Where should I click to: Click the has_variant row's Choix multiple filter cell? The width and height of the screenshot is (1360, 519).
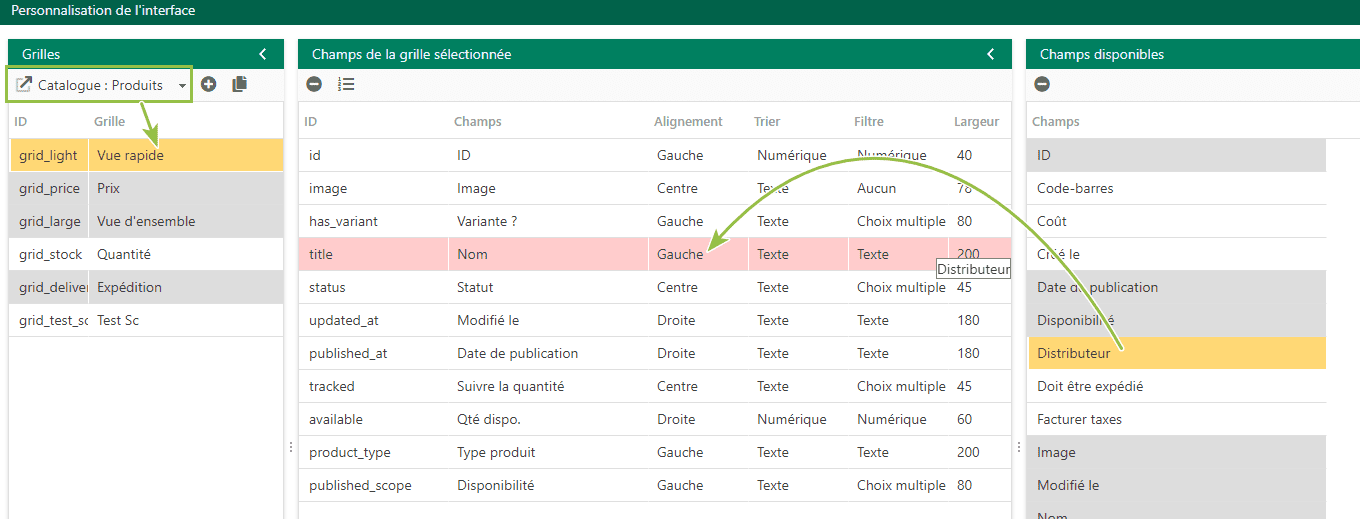point(900,221)
